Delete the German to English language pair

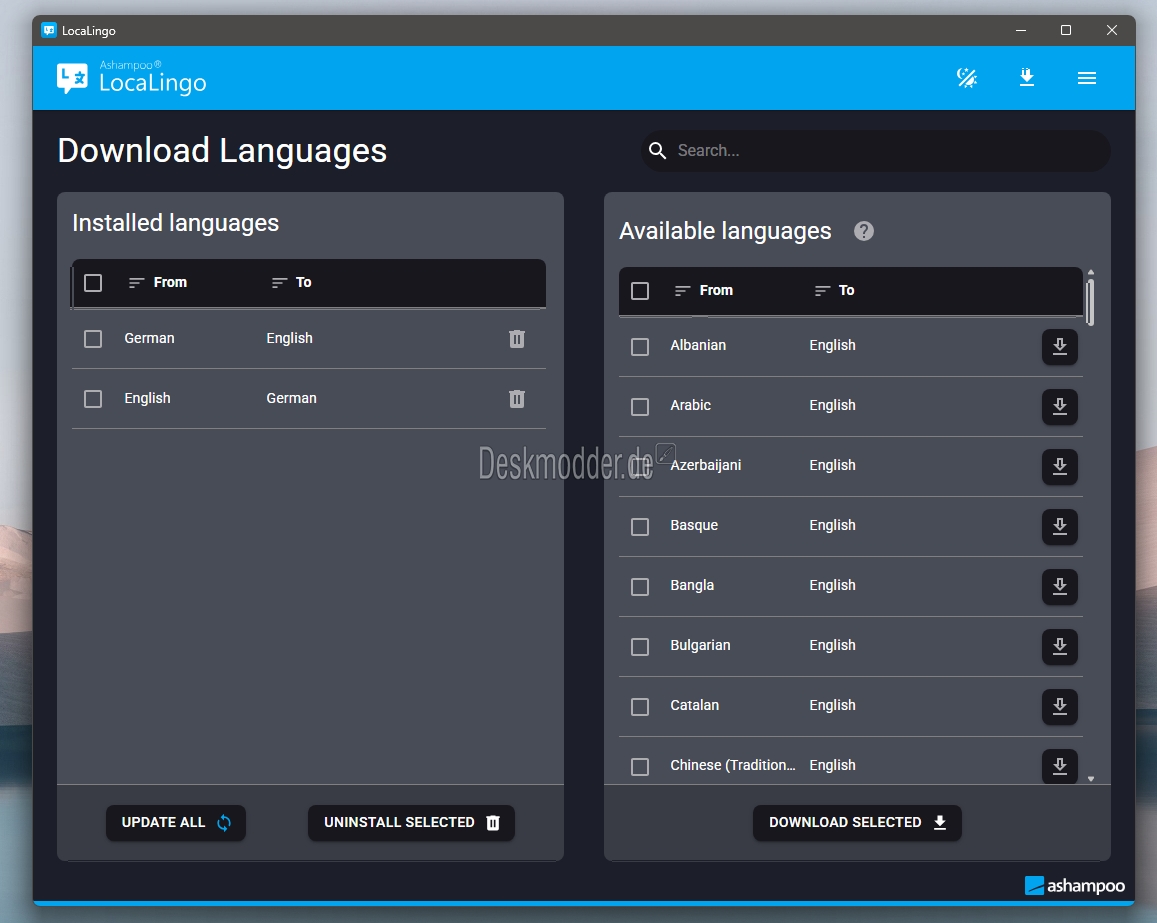pyautogui.click(x=517, y=339)
